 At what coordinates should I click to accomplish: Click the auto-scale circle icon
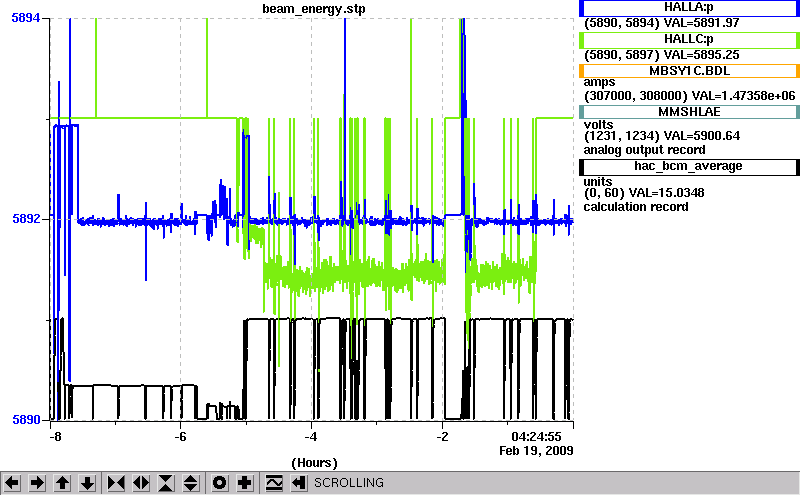pyautogui.click(x=220, y=482)
